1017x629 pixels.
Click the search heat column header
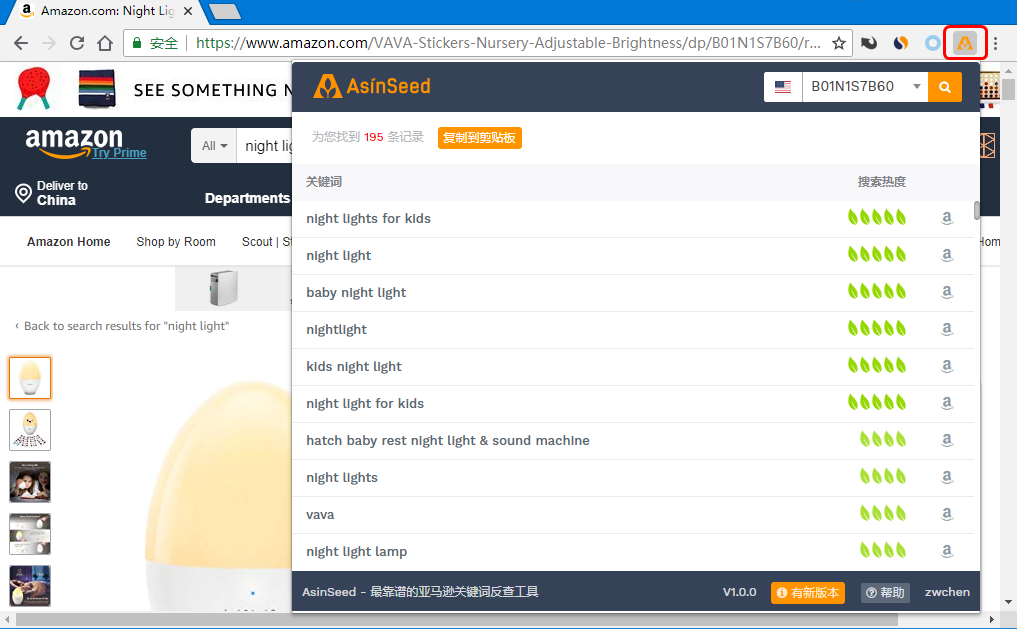click(881, 182)
